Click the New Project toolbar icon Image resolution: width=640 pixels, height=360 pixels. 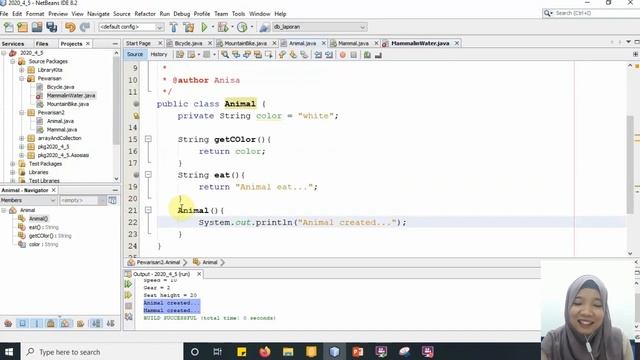22,27
